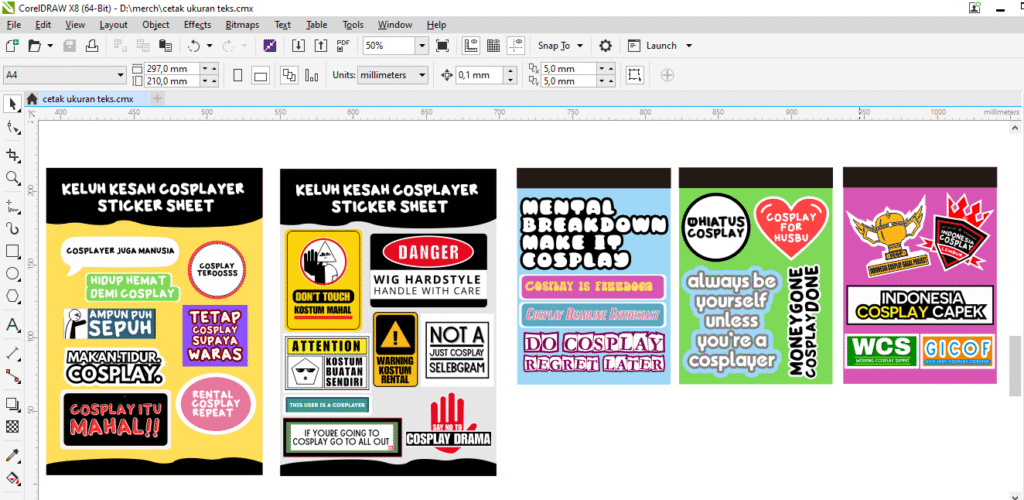Open the Units millimeters dropdown
This screenshot has width=1024, height=500.
click(x=421, y=75)
